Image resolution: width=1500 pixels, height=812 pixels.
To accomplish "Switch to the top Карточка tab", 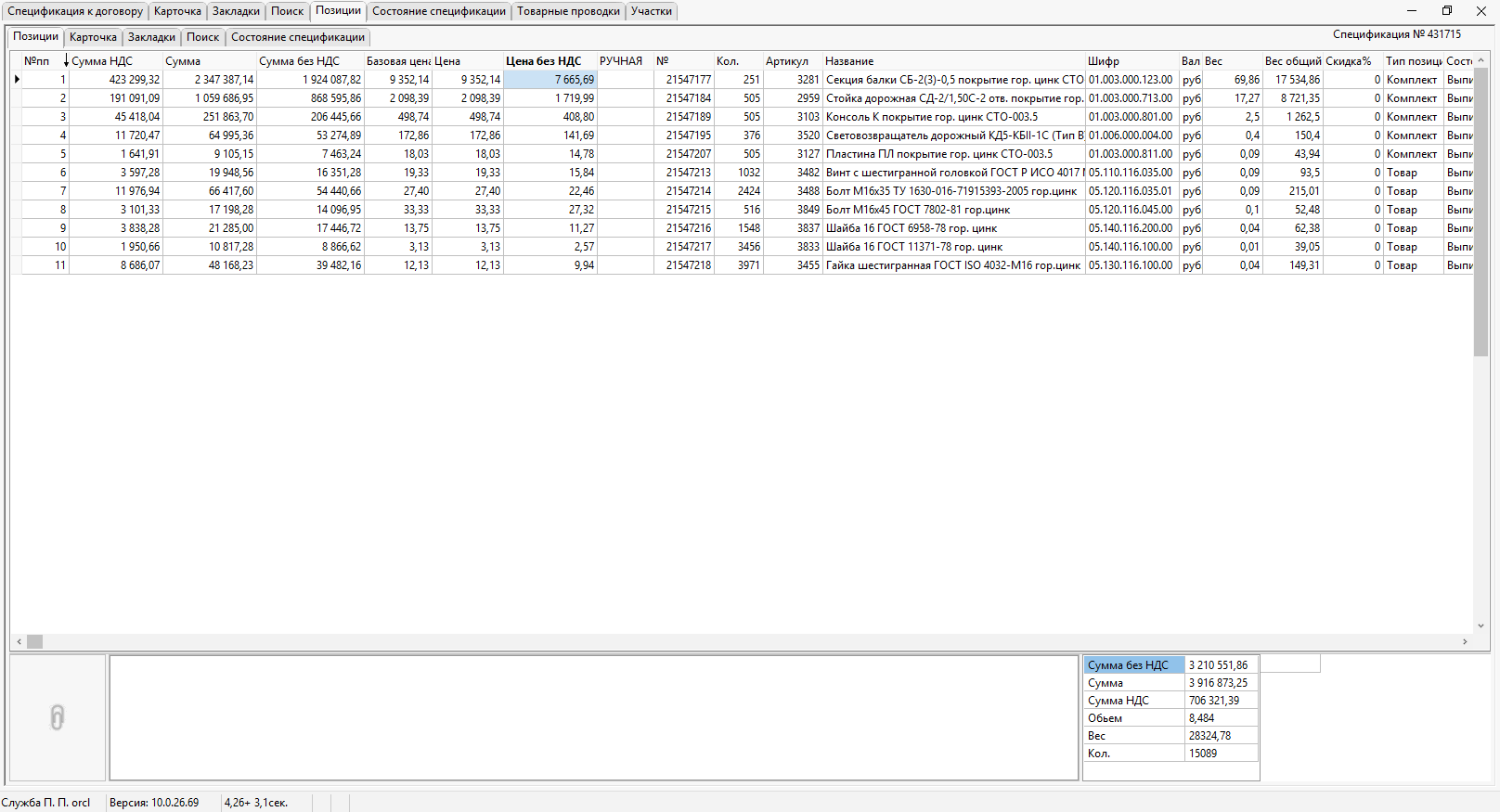I will (x=177, y=11).
